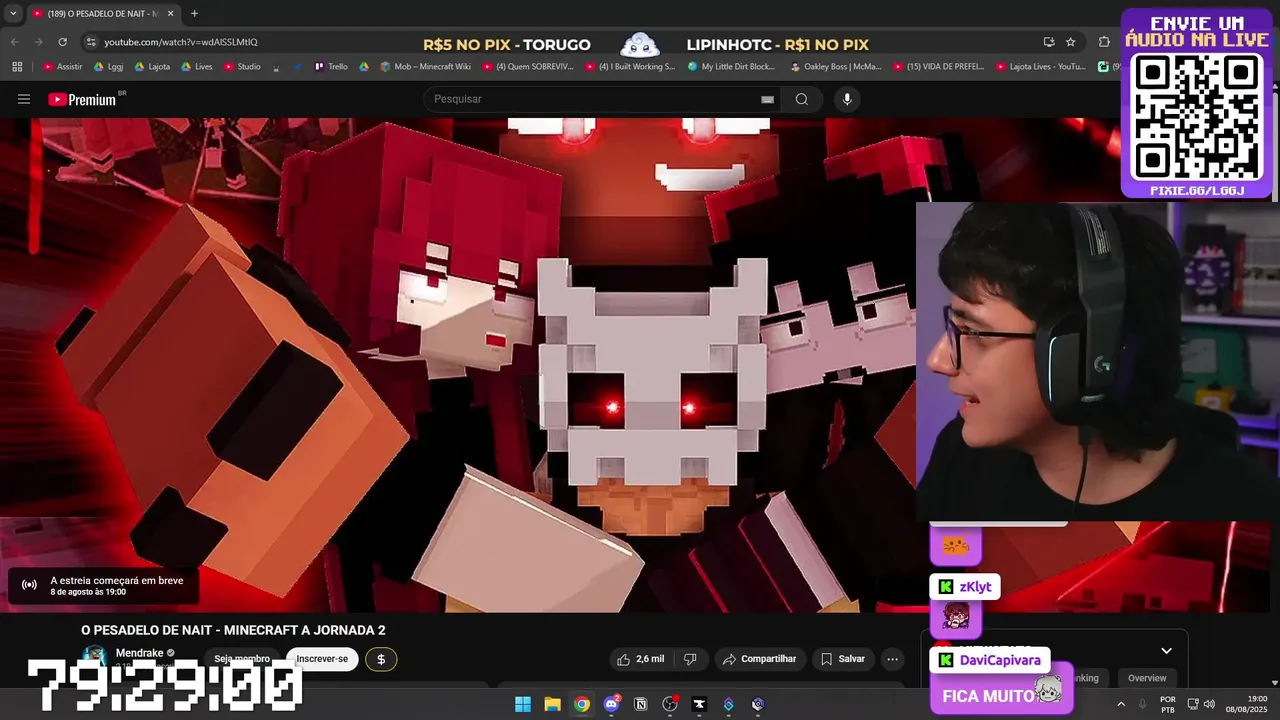
Task: Go forward in browser history
Action: 38,42
